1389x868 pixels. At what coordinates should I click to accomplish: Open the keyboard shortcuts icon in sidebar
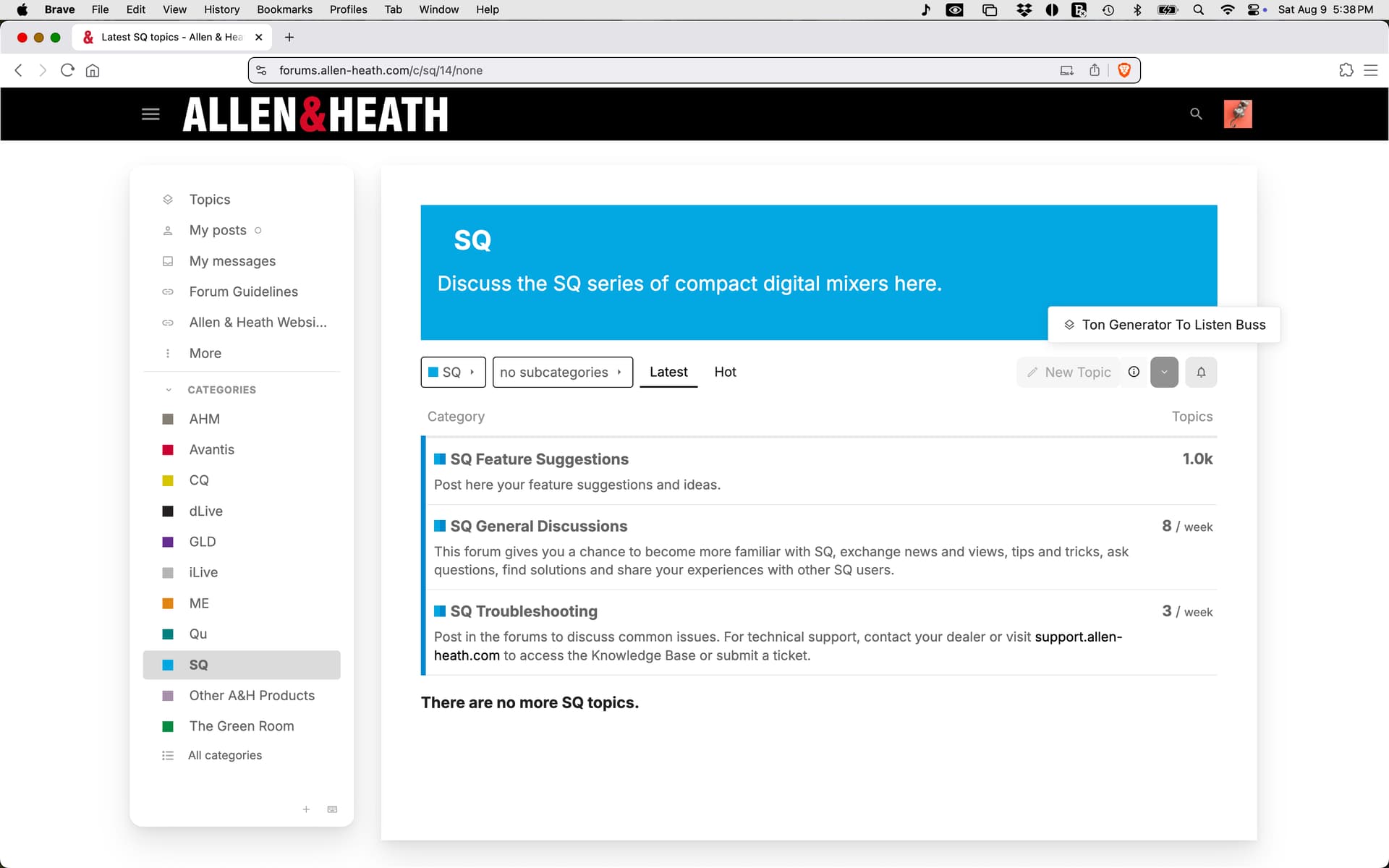click(x=332, y=809)
